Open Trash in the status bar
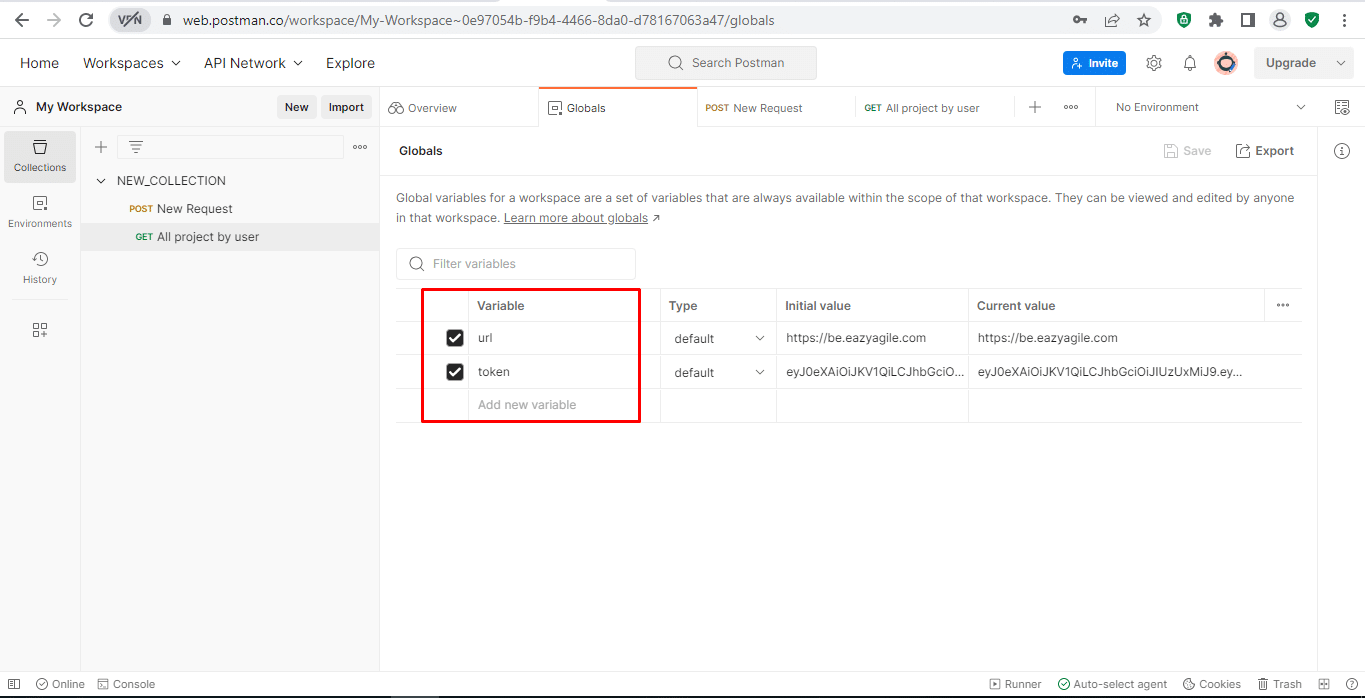Screen dimensions: 1365x698 click(x=1280, y=684)
